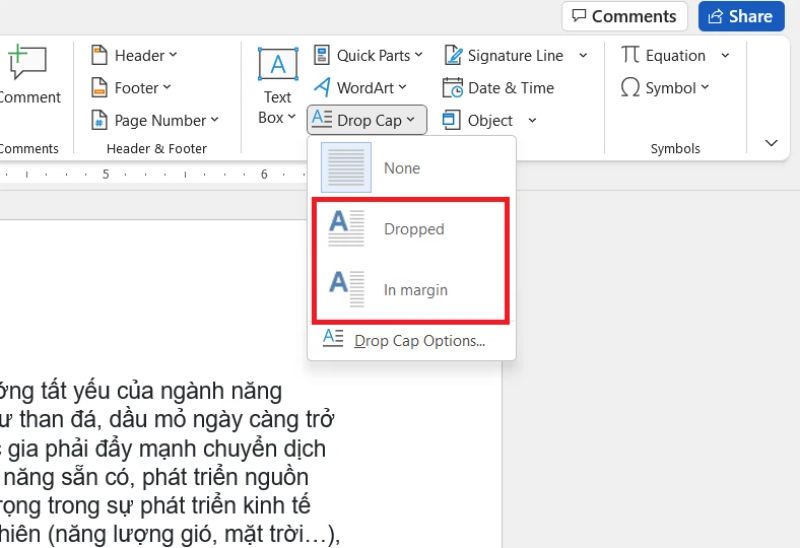This screenshot has width=800, height=548.
Task: Click the Date & Time label
Action: click(x=511, y=88)
